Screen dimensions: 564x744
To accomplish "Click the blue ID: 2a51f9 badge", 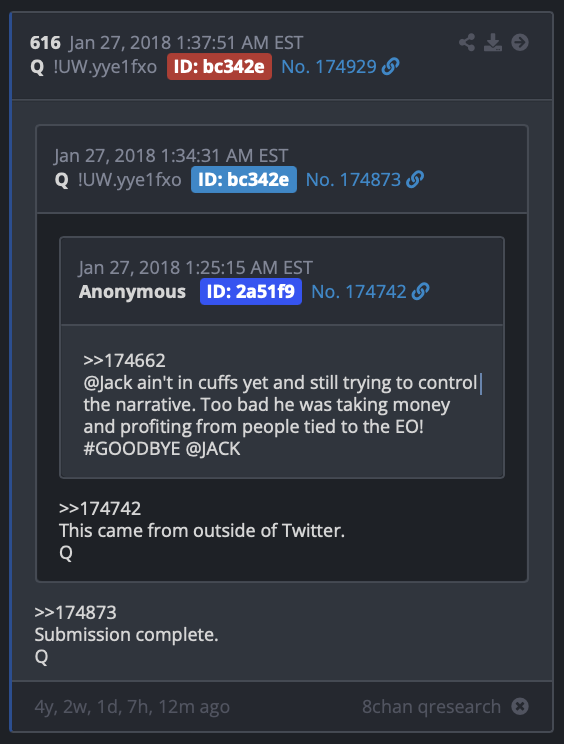I will click(251, 292).
